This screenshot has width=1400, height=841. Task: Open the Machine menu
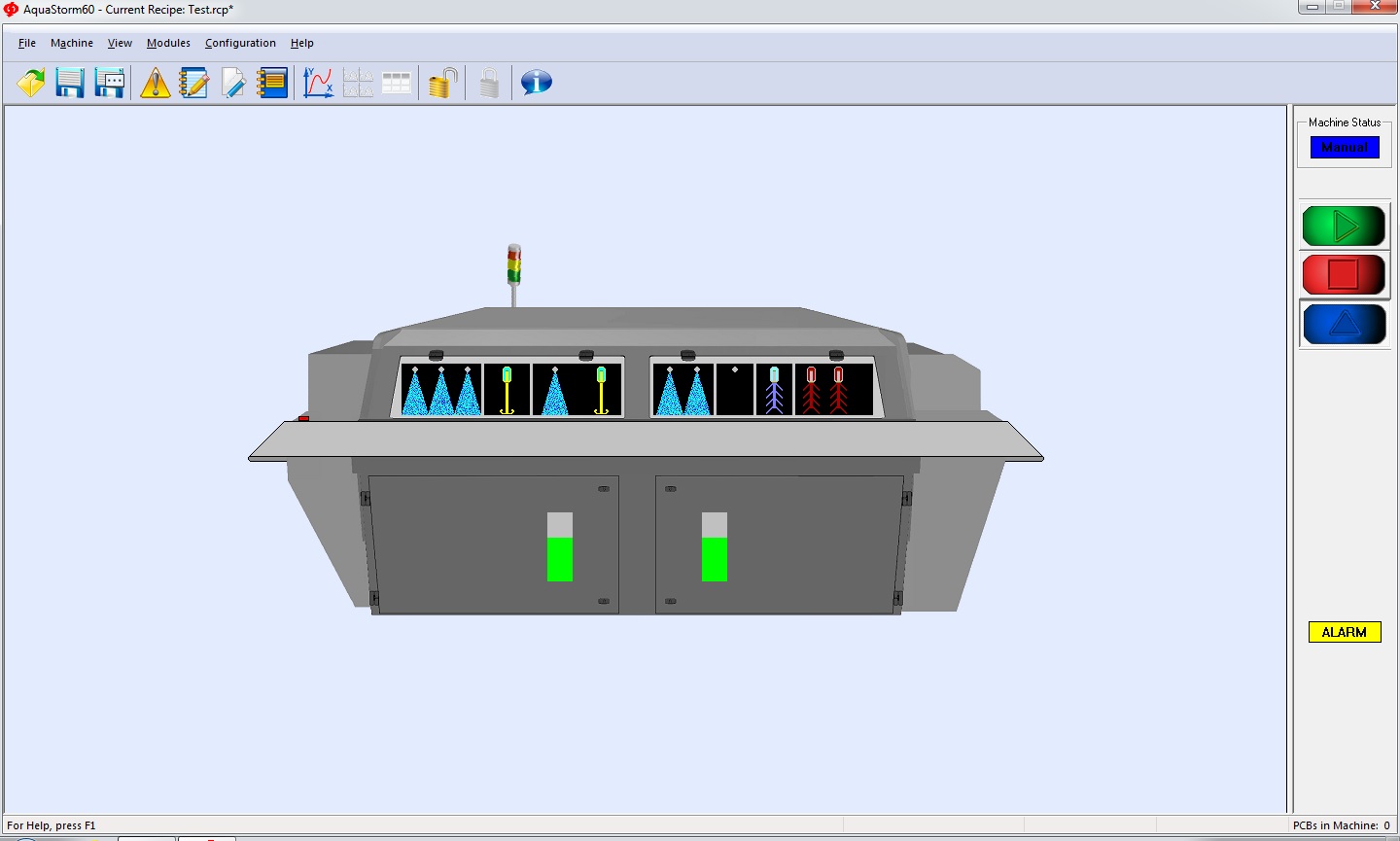click(72, 43)
